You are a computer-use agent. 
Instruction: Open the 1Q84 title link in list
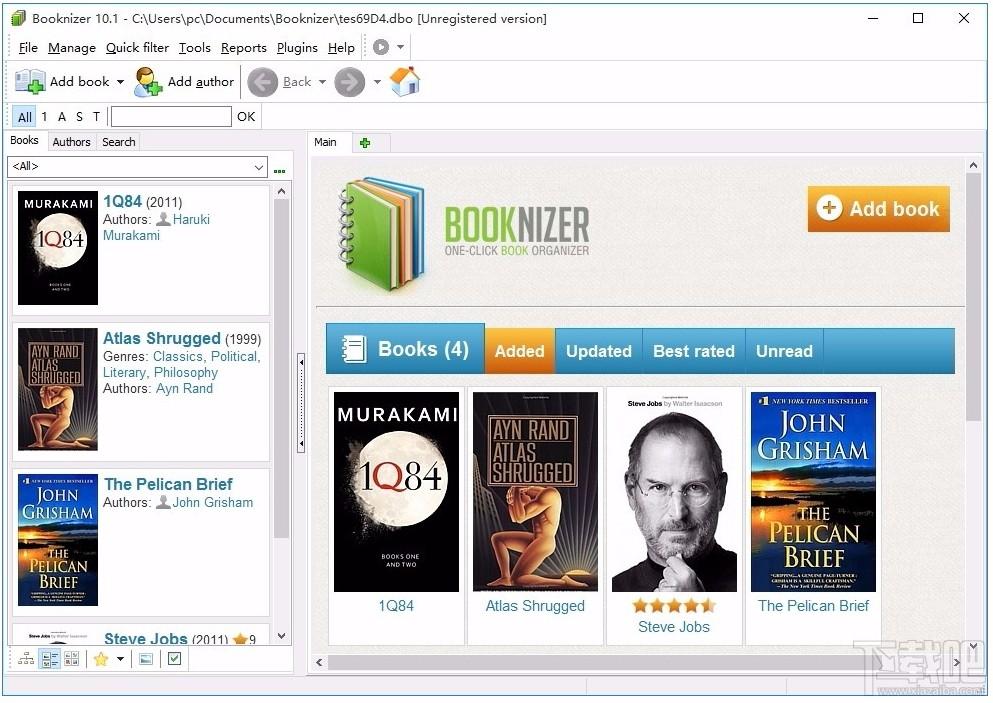tap(122, 201)
